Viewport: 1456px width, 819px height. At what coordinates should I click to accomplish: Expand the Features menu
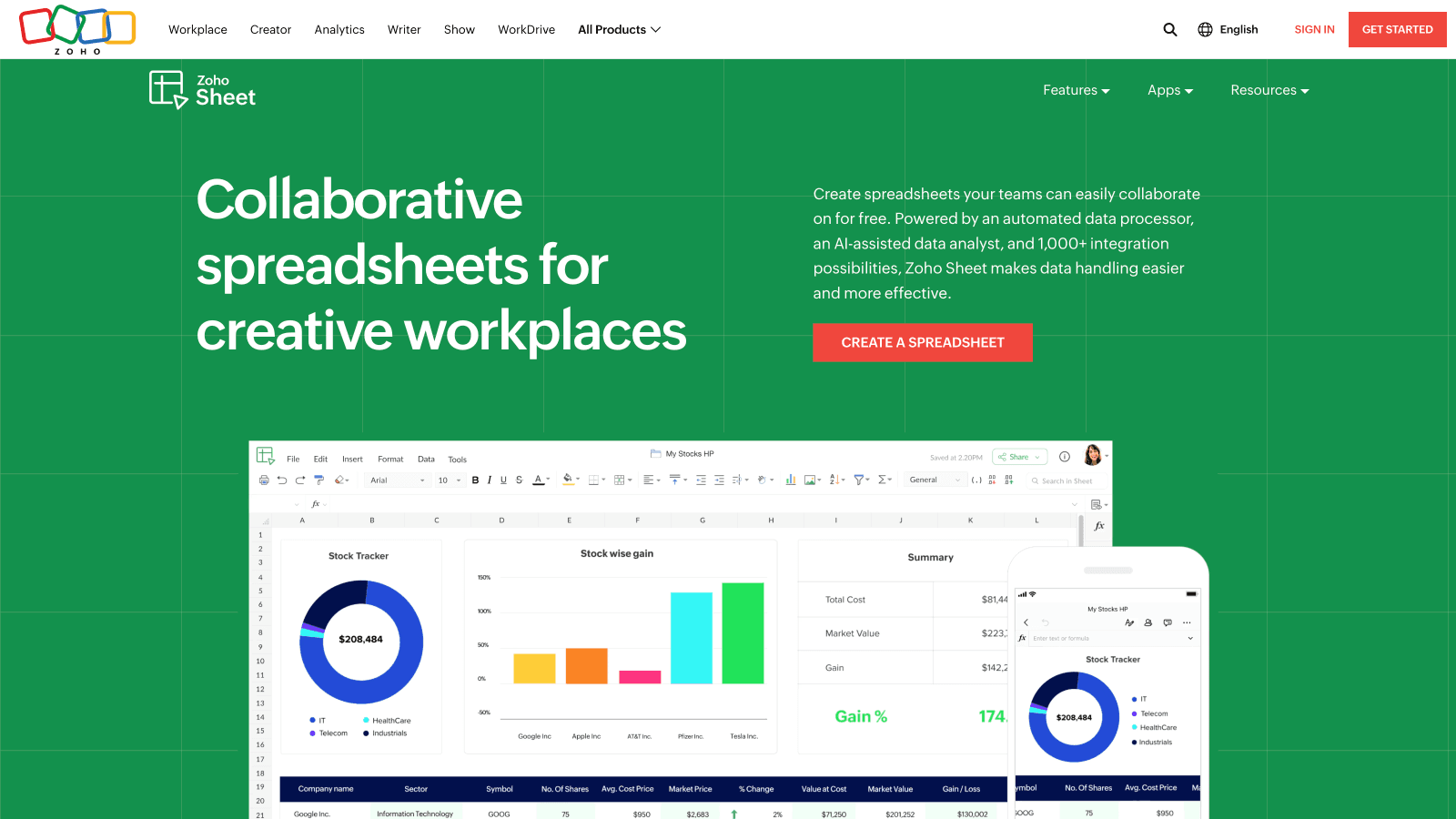coord(1077,90)
